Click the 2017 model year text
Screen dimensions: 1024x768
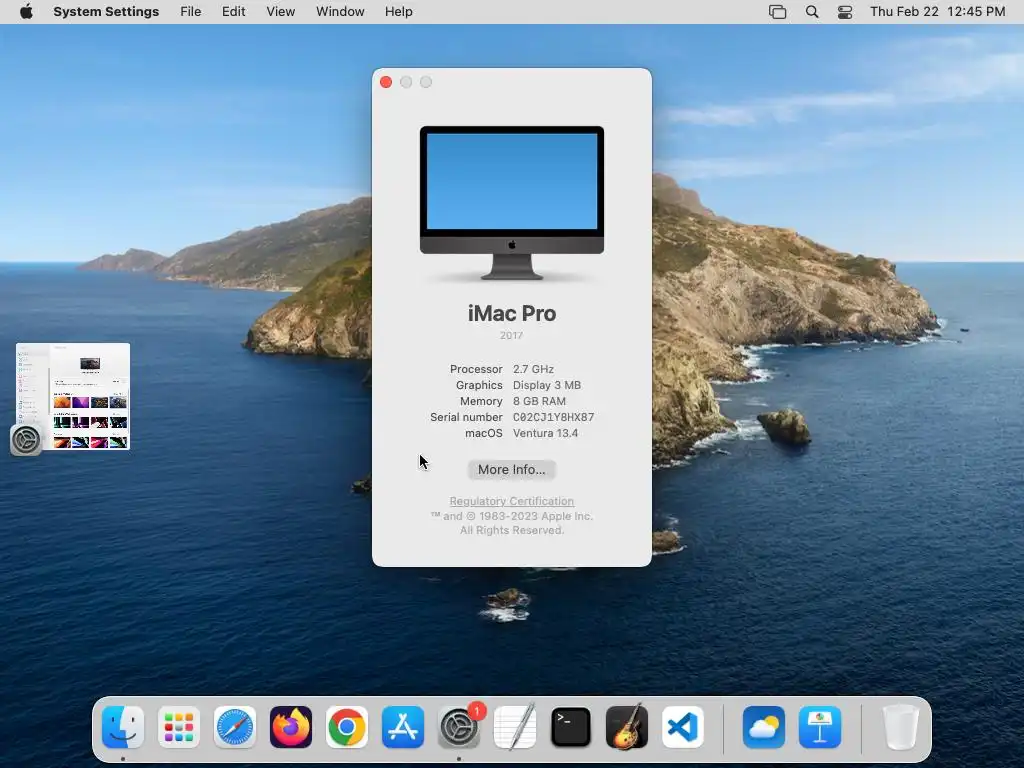[x=511, y=335]
